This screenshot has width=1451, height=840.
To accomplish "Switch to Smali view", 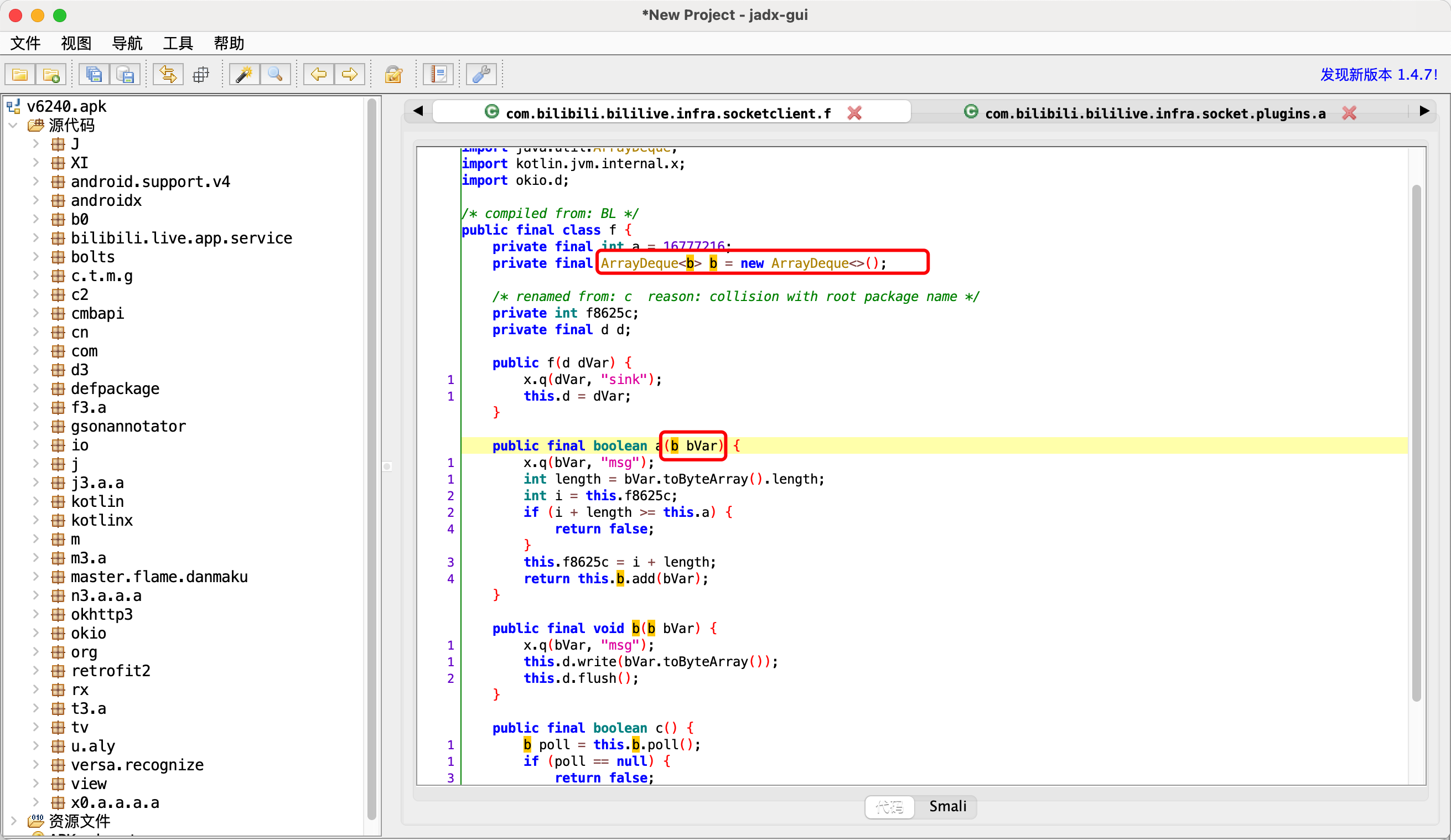I will click(x=947, y=806).
